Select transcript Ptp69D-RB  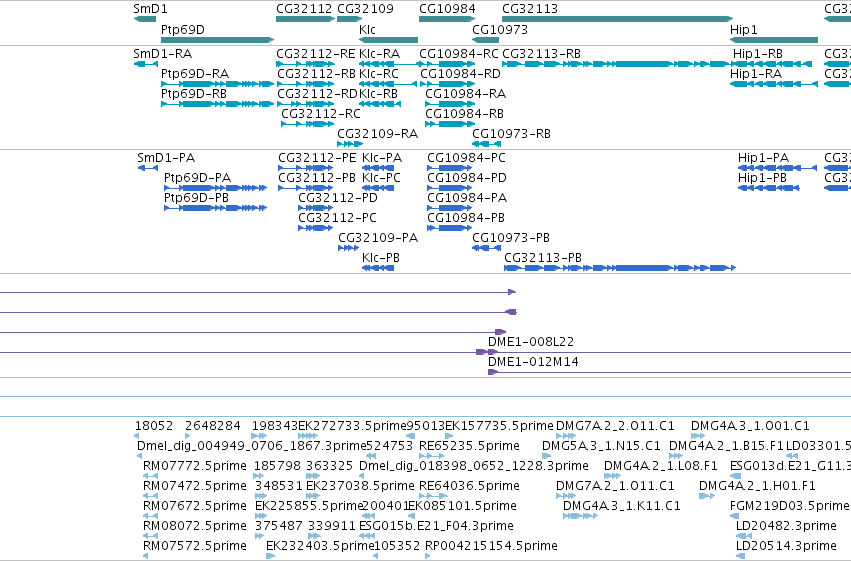[194, 94]
